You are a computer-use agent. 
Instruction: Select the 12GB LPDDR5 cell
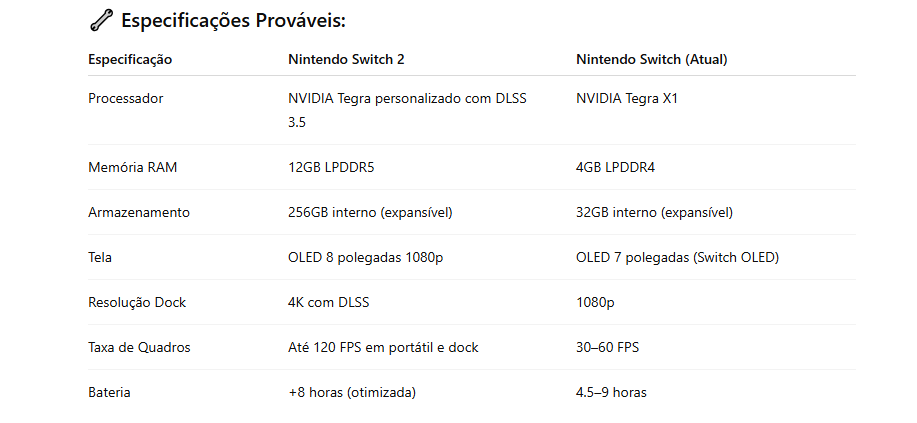[x=331, y=167]
